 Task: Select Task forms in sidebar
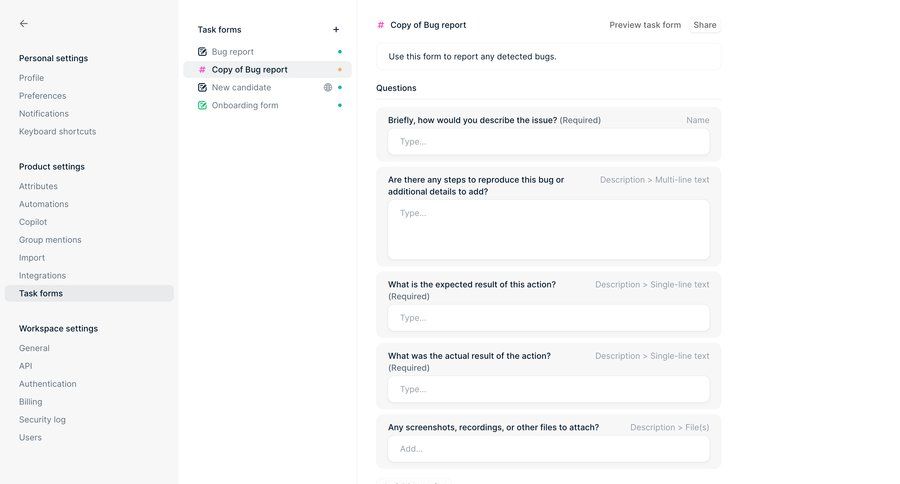[89, 293]
